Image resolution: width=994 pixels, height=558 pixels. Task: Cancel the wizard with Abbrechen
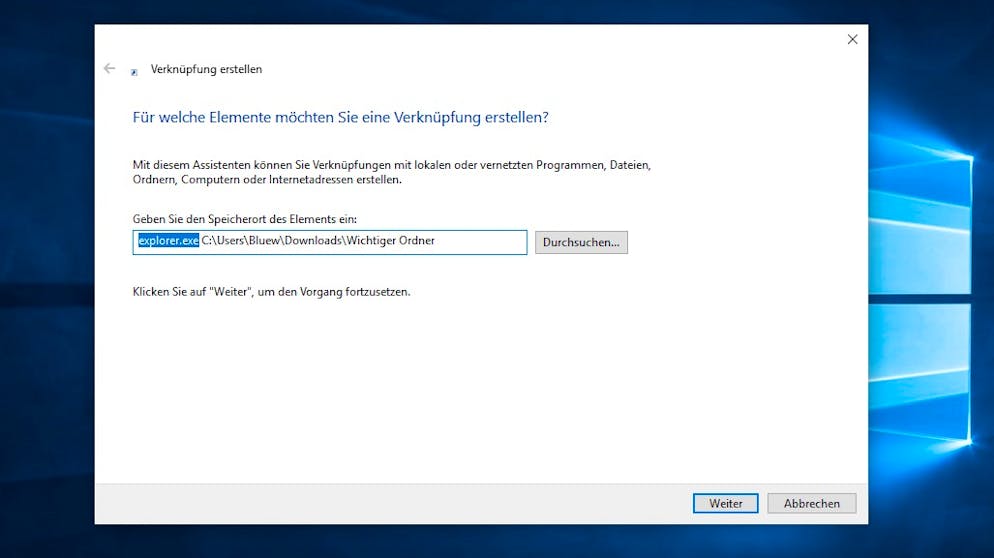click(x=811, y=503)
